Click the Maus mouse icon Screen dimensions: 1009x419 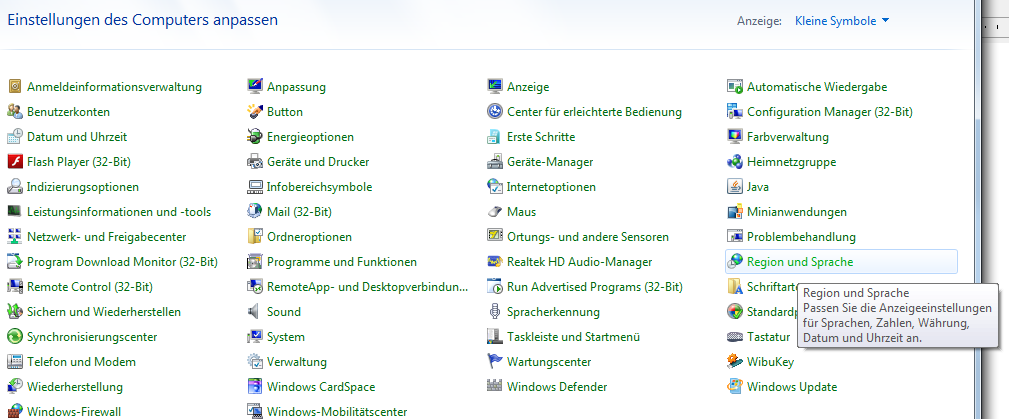point(495,212)
